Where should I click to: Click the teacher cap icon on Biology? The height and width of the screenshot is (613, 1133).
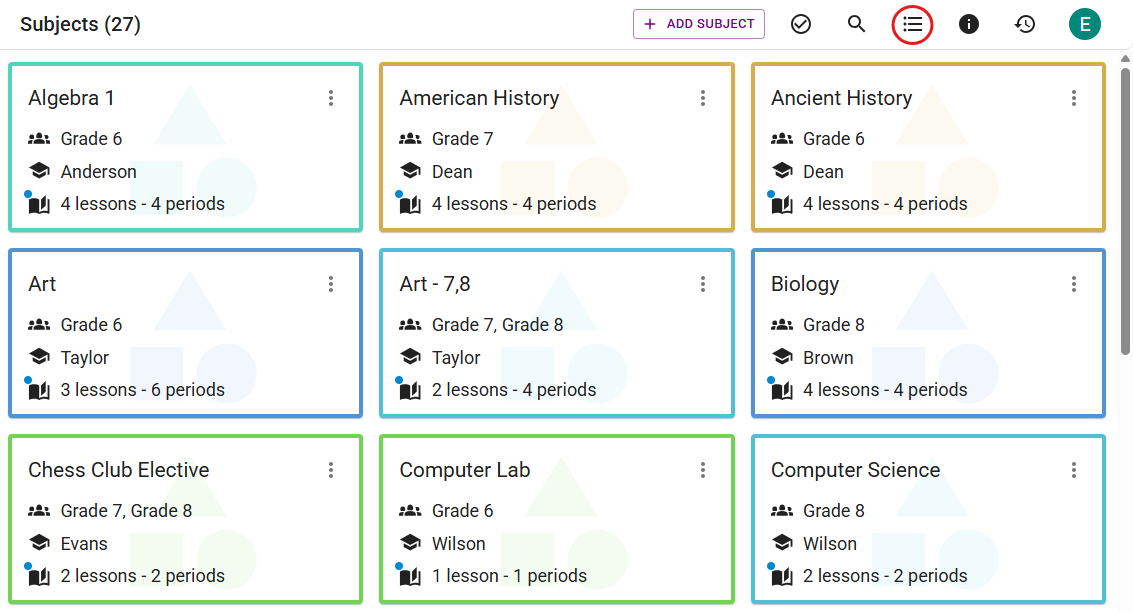click(x=782, y=357)
